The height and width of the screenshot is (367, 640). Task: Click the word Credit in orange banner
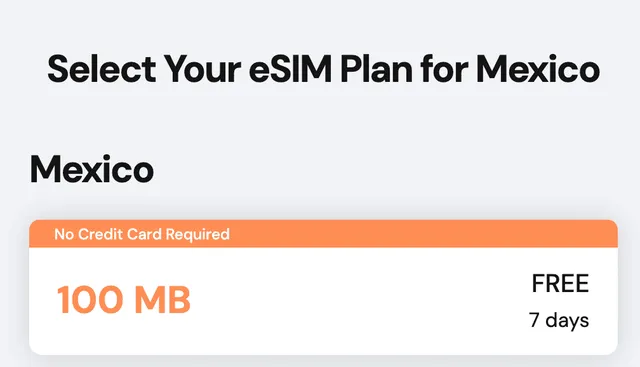tap(100, 234)
